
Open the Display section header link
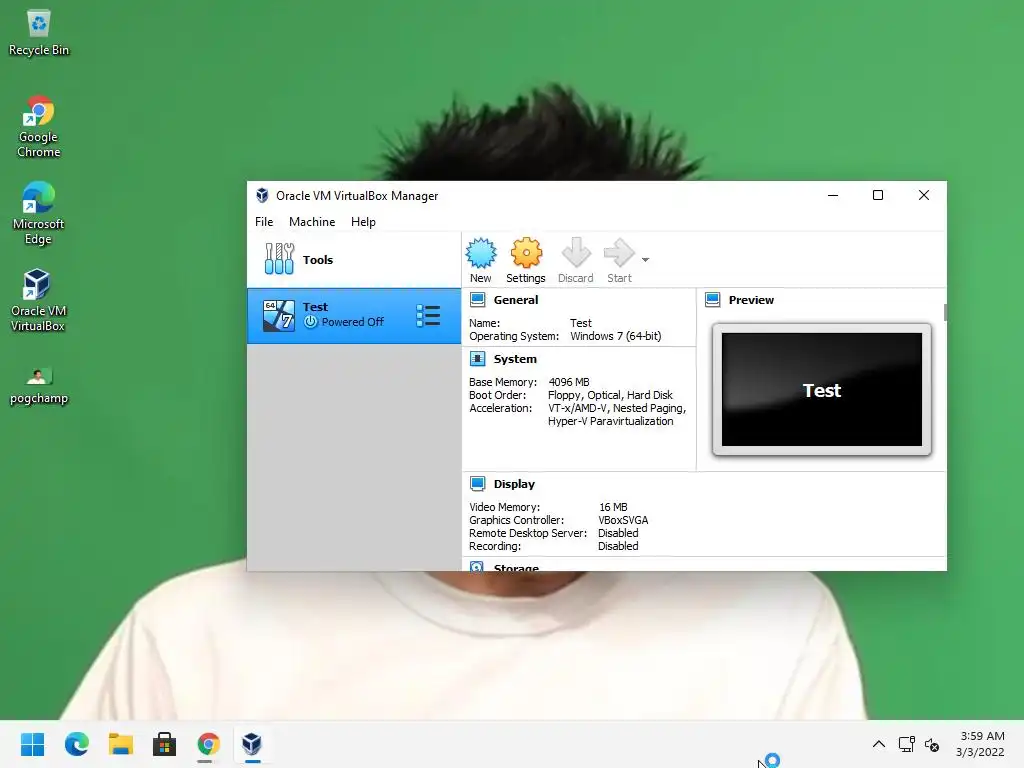tap(514, 484)
